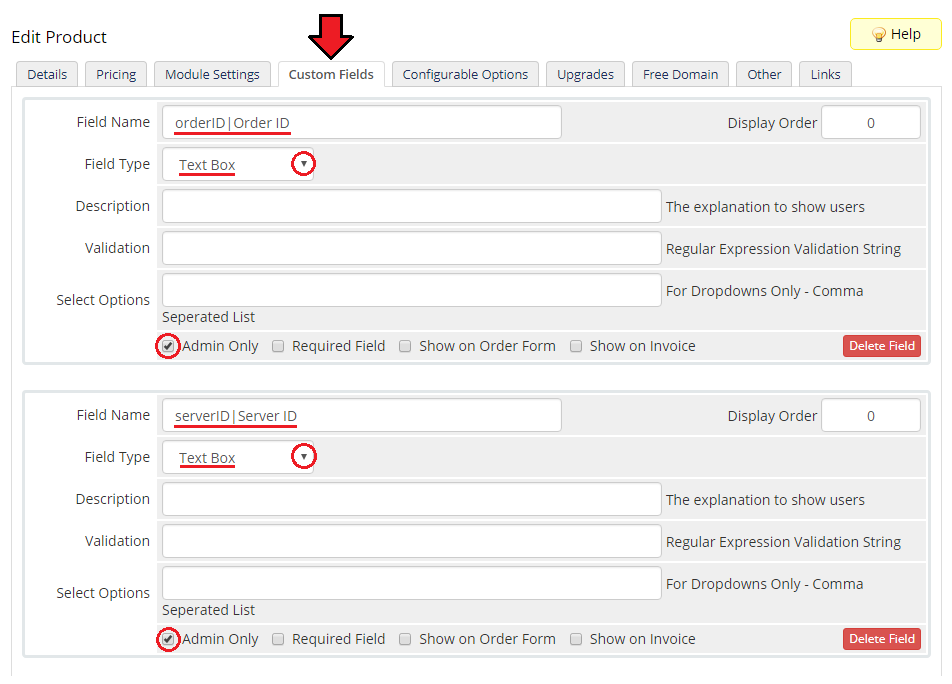This screenshot has width=952, height=684.
Task: Click Validation input for Server ID field
Action: pyautogui.click(x=412, y=541)
